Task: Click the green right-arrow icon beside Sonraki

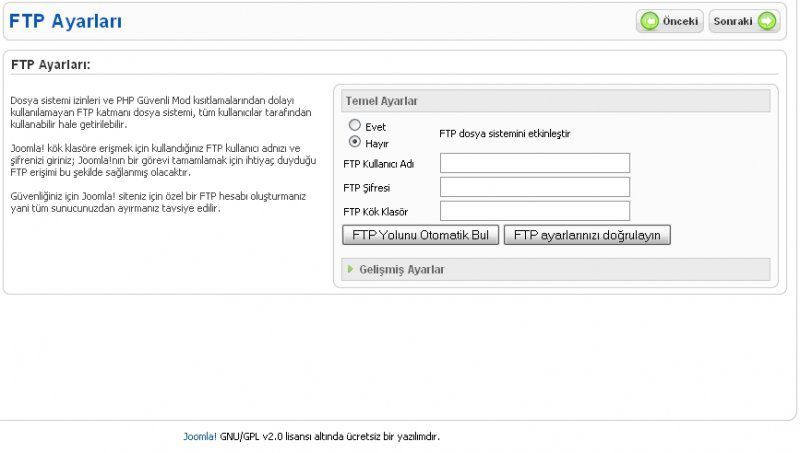Action: pyautogui.click(x=767, y=21)
